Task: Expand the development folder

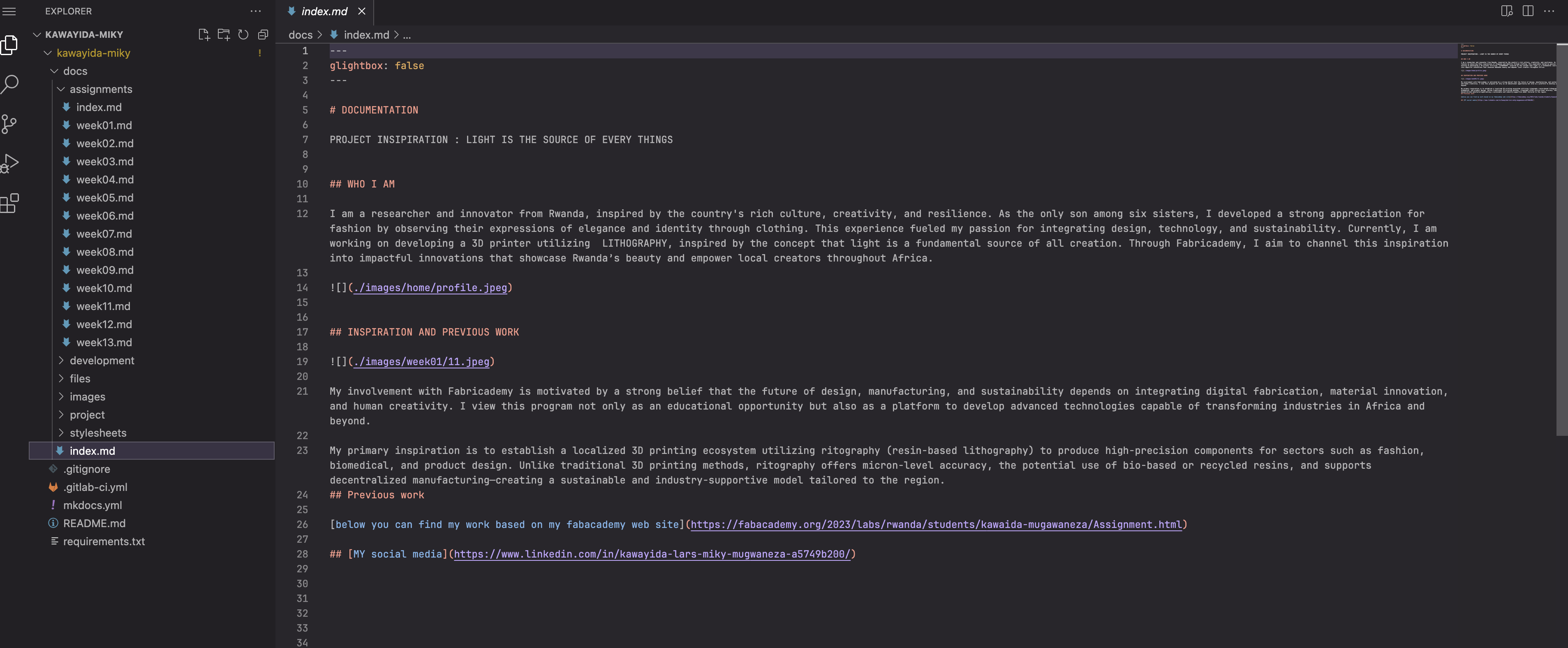Action: click(102, 361)
